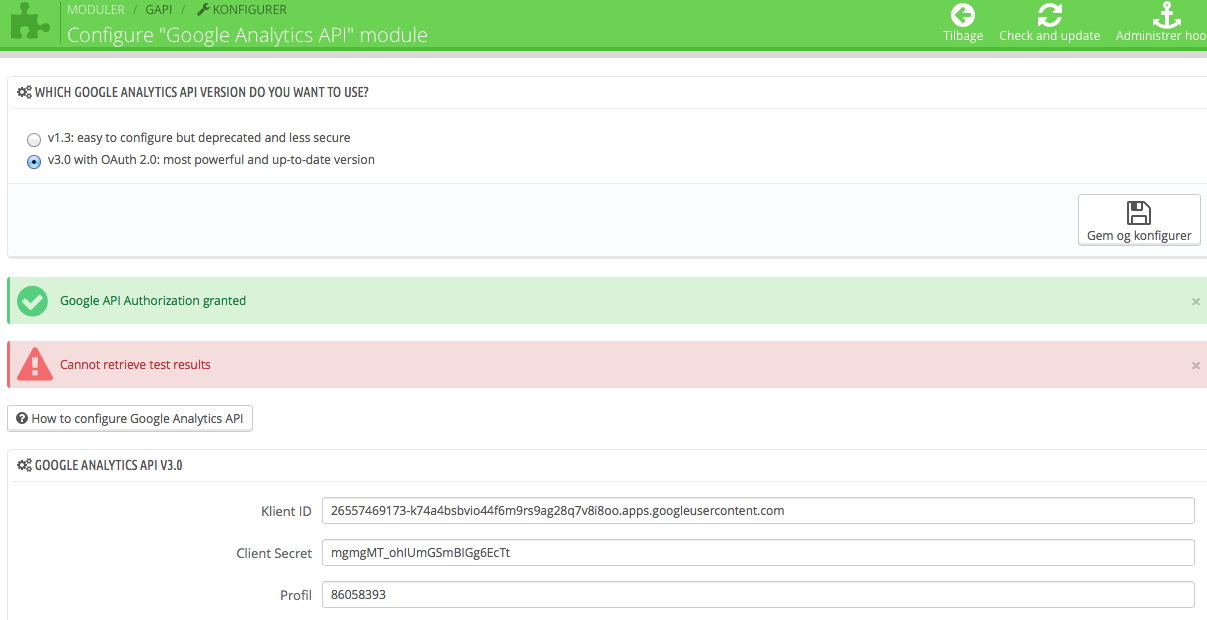
Task: Click the Client Secret label
Action: pos(274,553)
